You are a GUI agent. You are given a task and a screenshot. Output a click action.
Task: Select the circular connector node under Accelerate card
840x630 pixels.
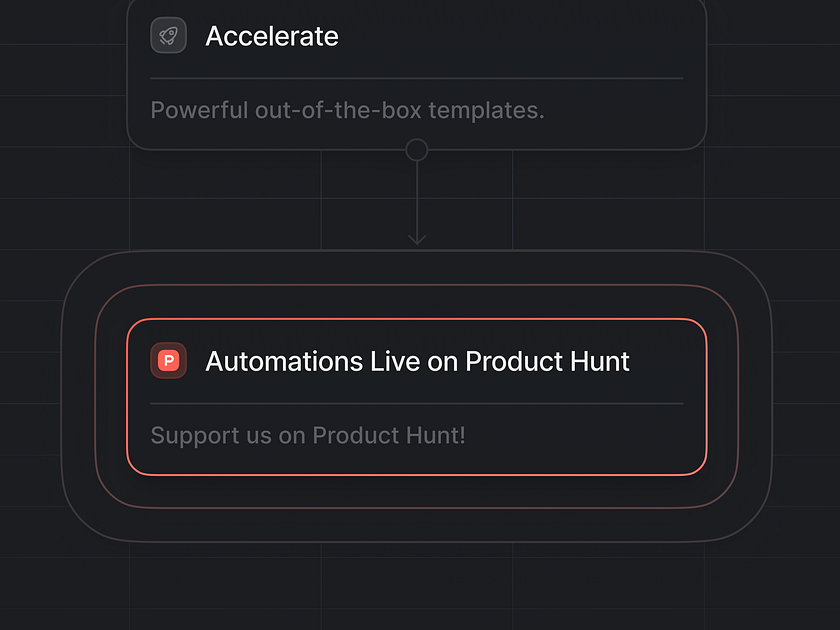tap(417, 150)
